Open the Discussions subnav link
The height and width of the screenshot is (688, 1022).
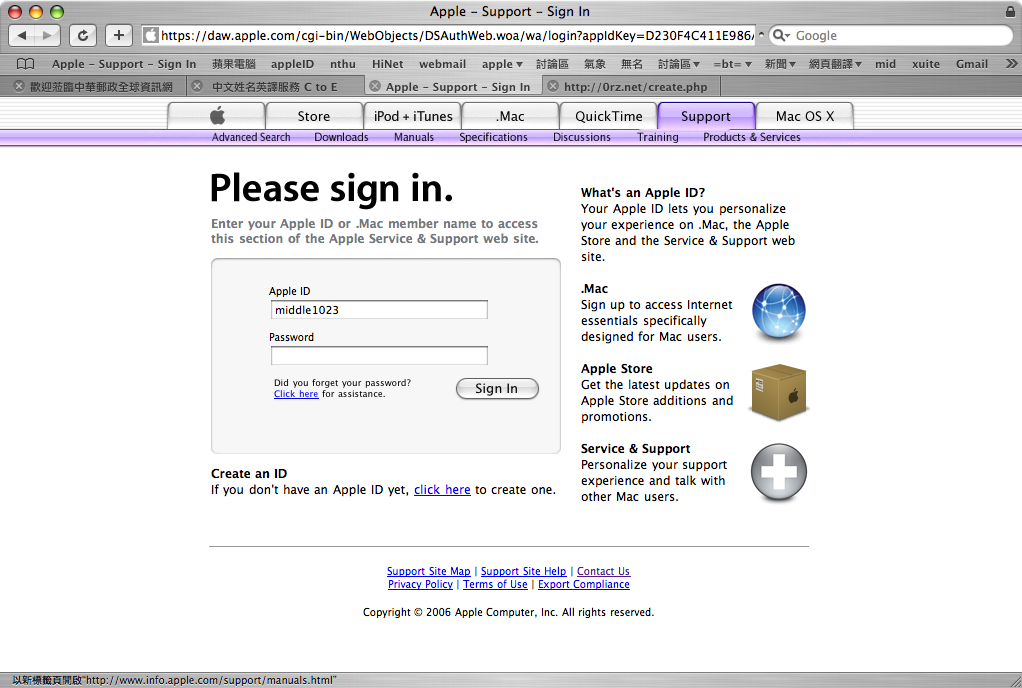pos(581,137)
